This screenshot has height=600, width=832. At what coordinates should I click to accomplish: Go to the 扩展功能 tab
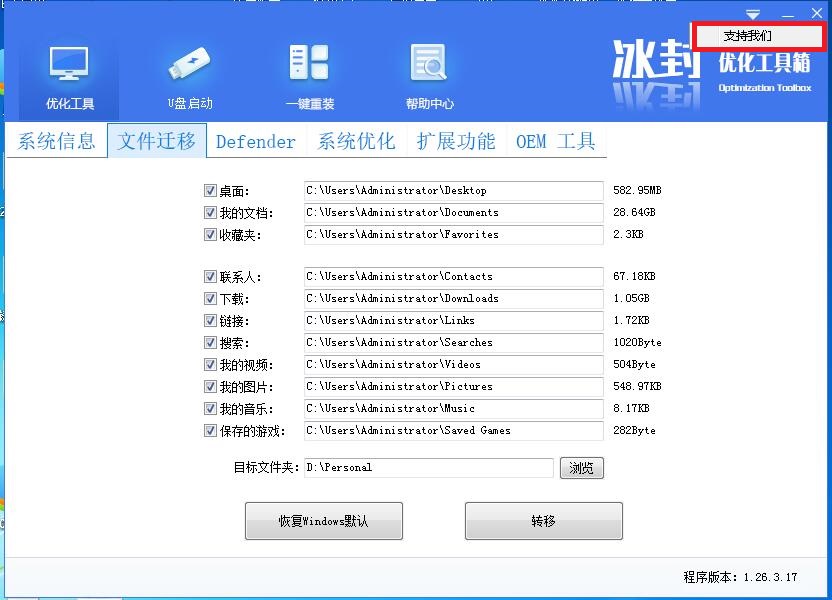click(456, 141)
